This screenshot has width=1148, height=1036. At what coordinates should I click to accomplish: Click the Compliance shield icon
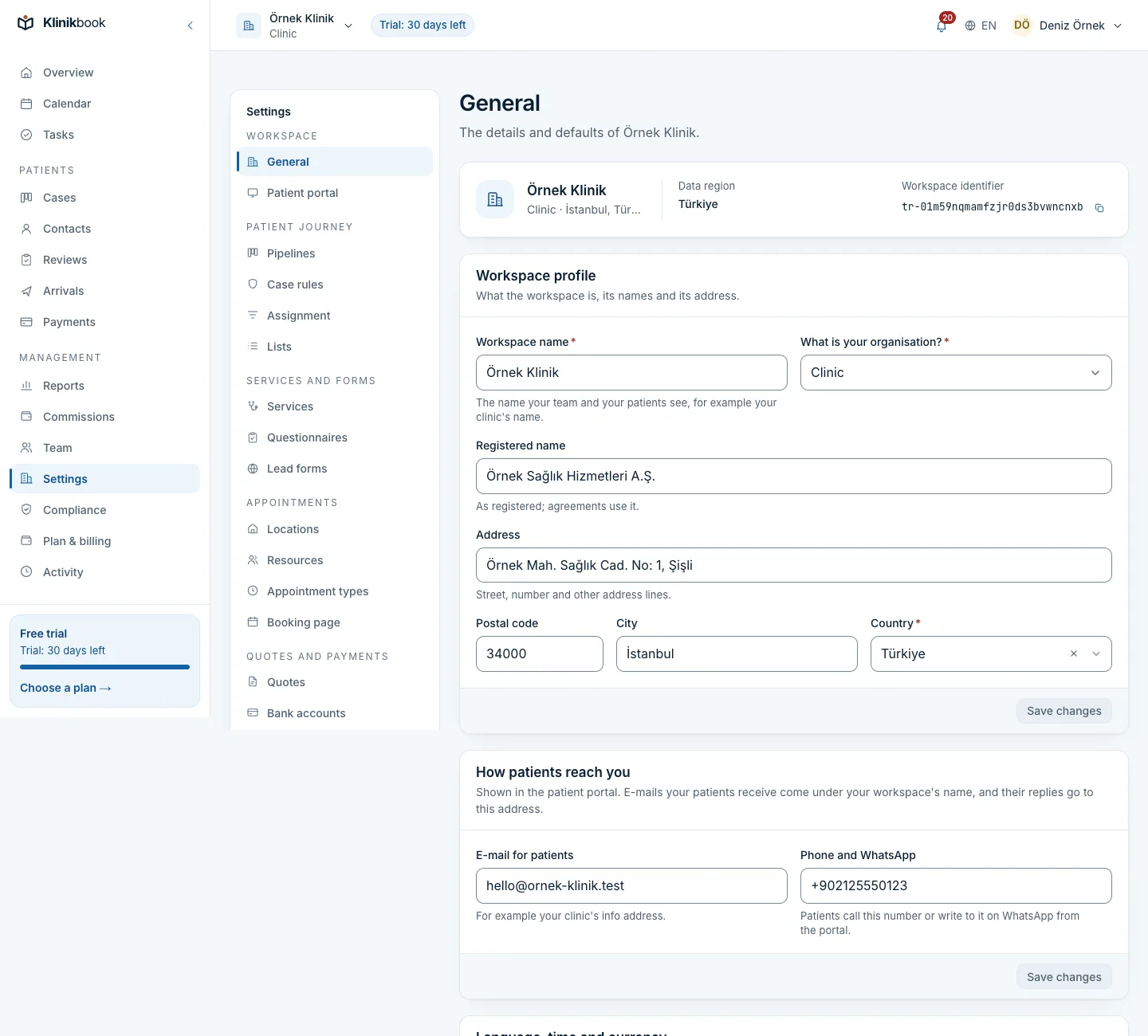26,510
